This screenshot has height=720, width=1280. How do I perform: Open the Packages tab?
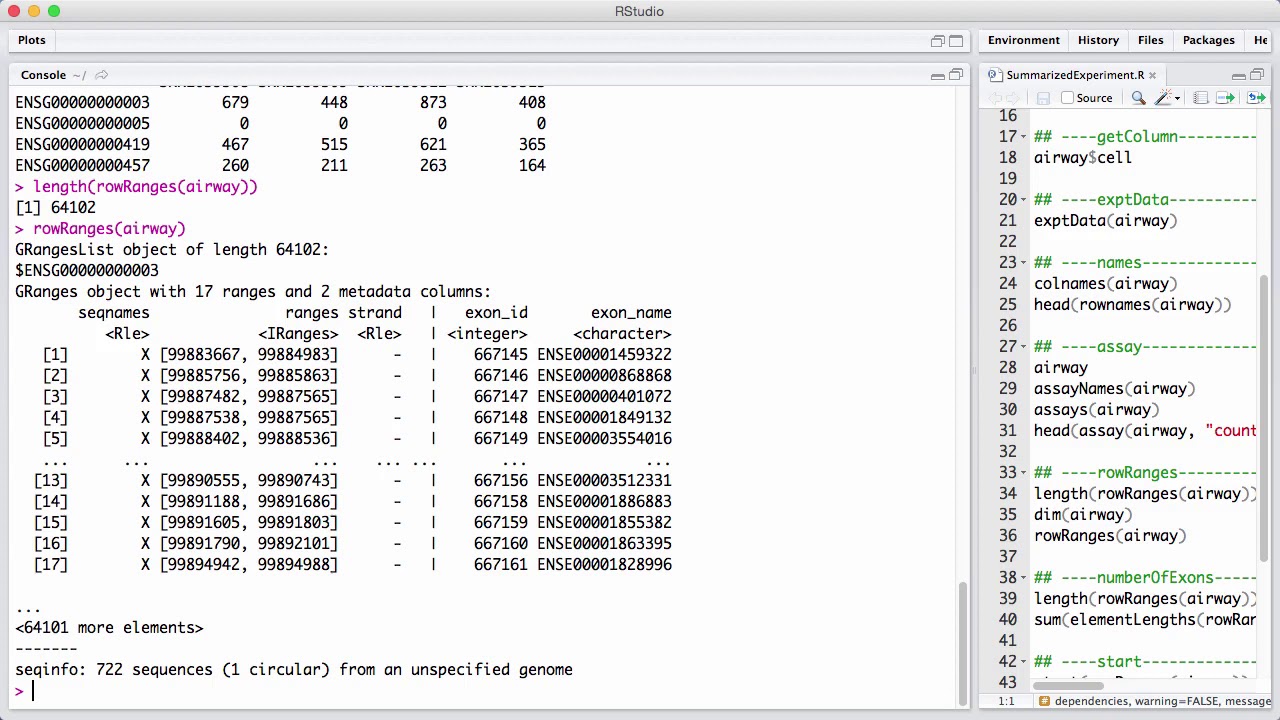pyautogui.click(x=1208, y=40)
